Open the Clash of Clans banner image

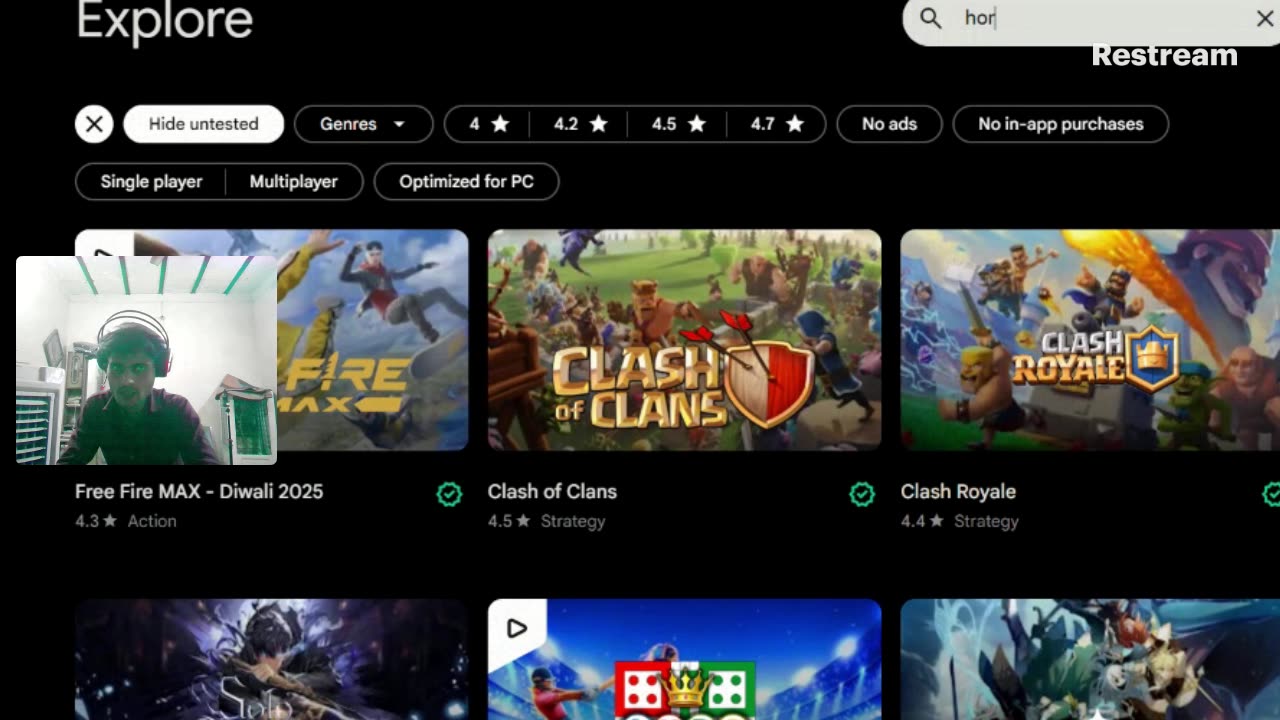click(684, 340)
